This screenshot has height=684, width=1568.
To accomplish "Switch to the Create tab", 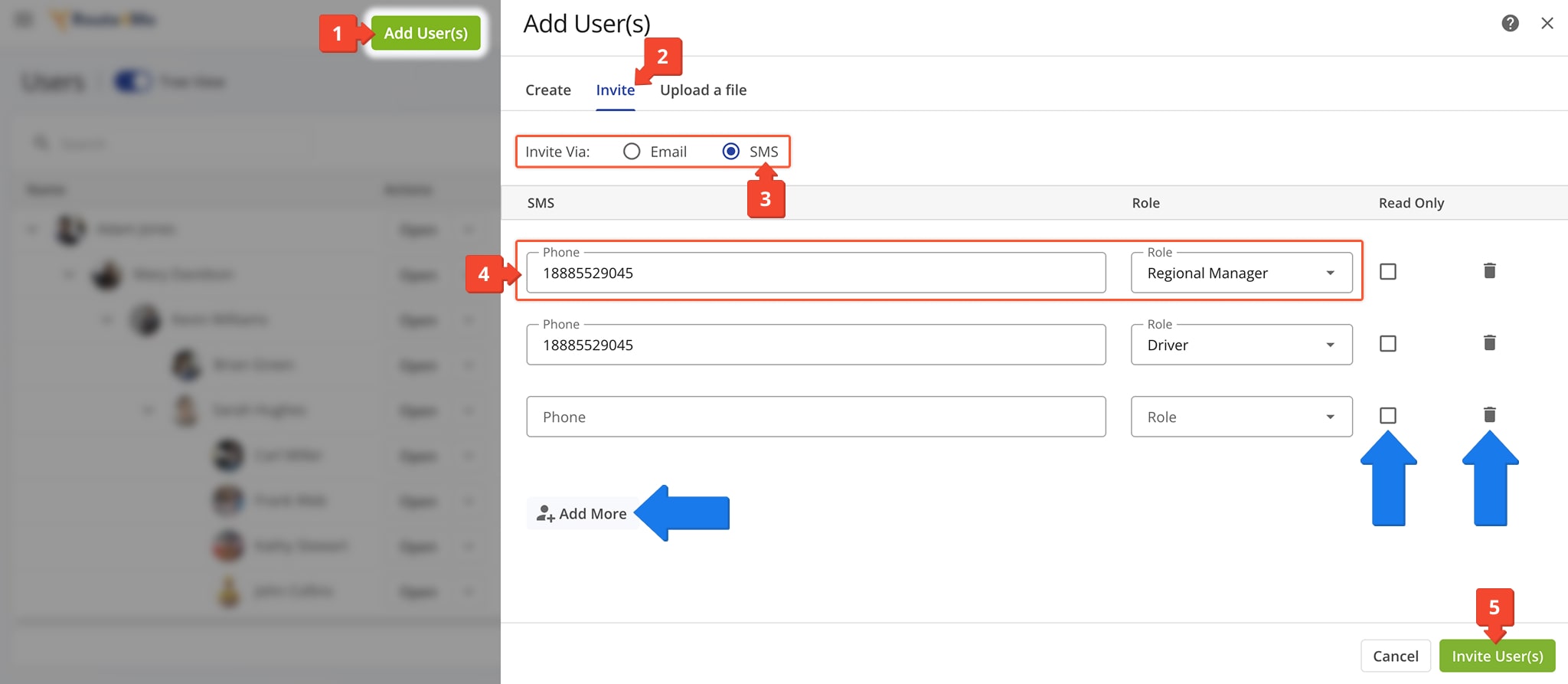I will 548,90.
